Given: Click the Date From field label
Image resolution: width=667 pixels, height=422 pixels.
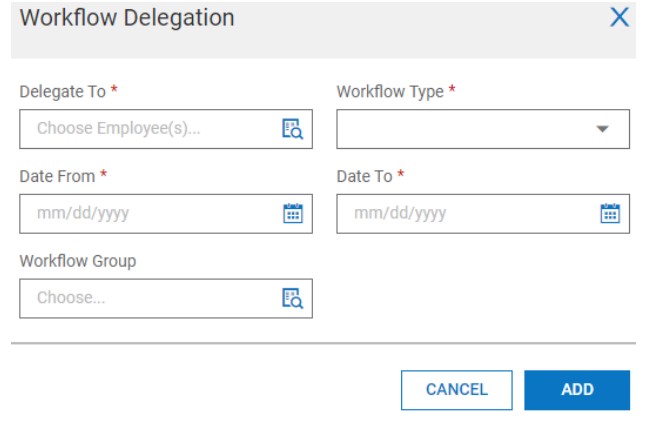Looking at the screenshot, I should point(57,176).
